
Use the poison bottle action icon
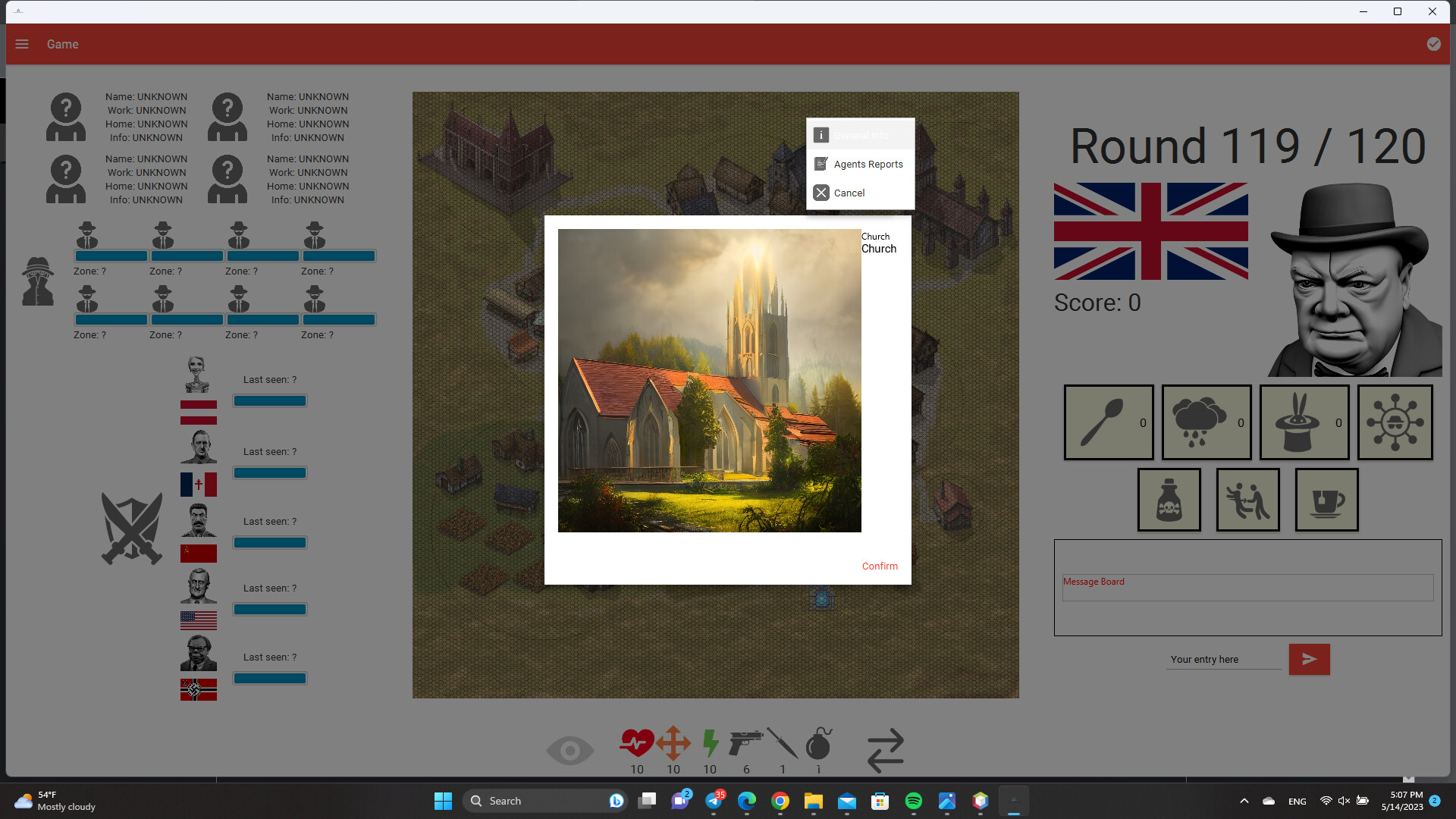click(x=1168, y=499)
